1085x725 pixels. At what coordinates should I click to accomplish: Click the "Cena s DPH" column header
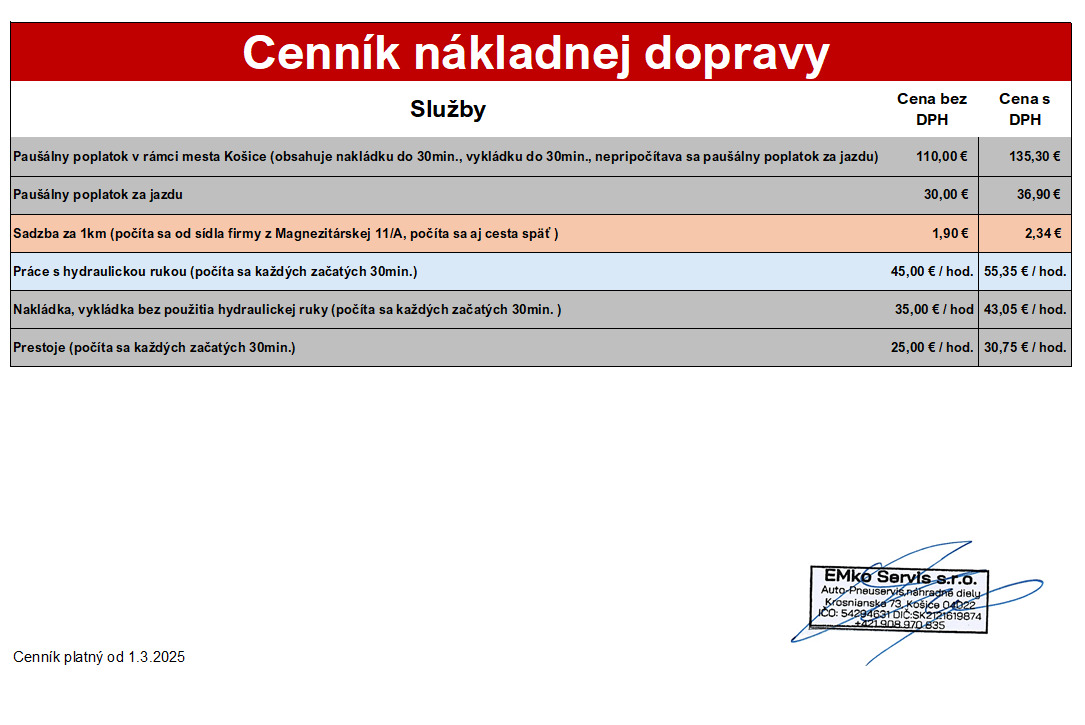[1024, 109]
